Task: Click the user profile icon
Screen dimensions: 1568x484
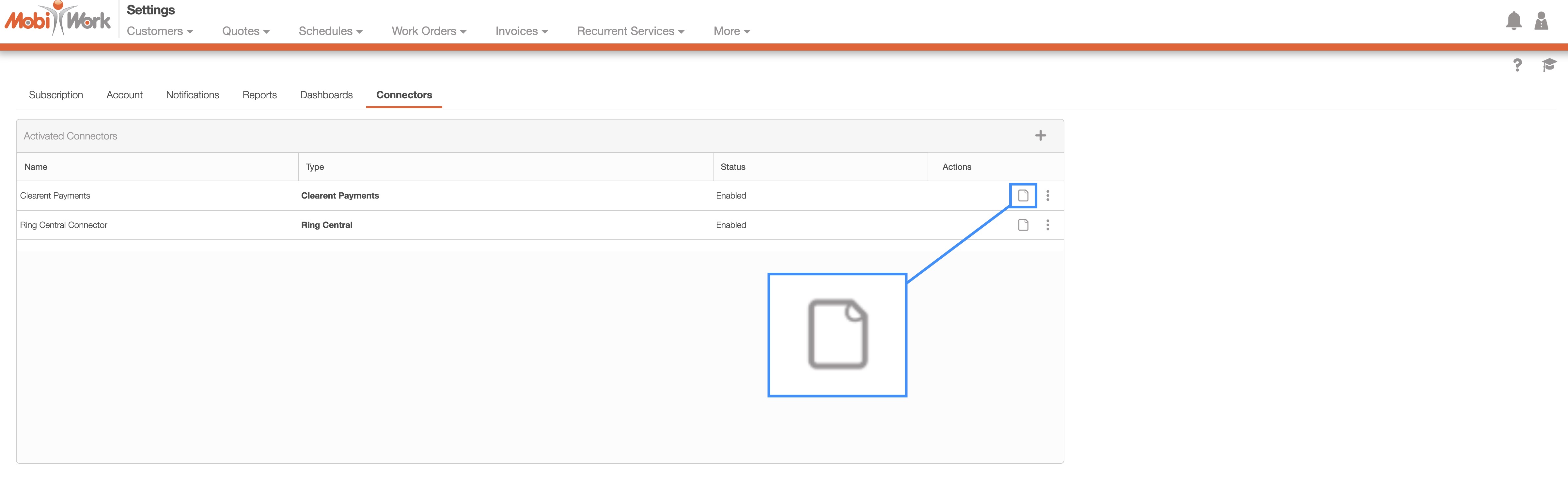Action: coord(1541,21)
